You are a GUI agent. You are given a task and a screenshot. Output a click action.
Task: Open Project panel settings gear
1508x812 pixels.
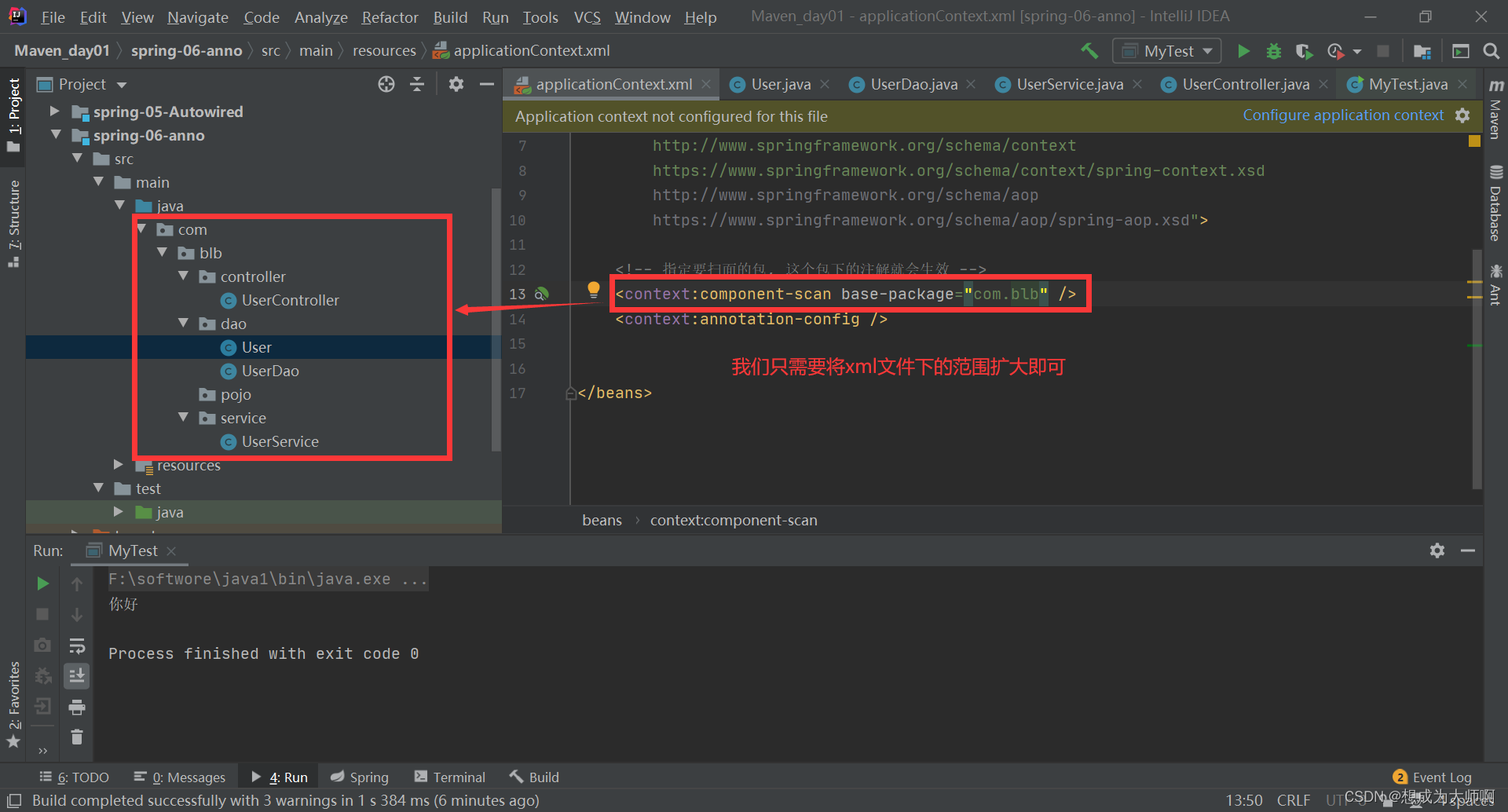point(456,84)
